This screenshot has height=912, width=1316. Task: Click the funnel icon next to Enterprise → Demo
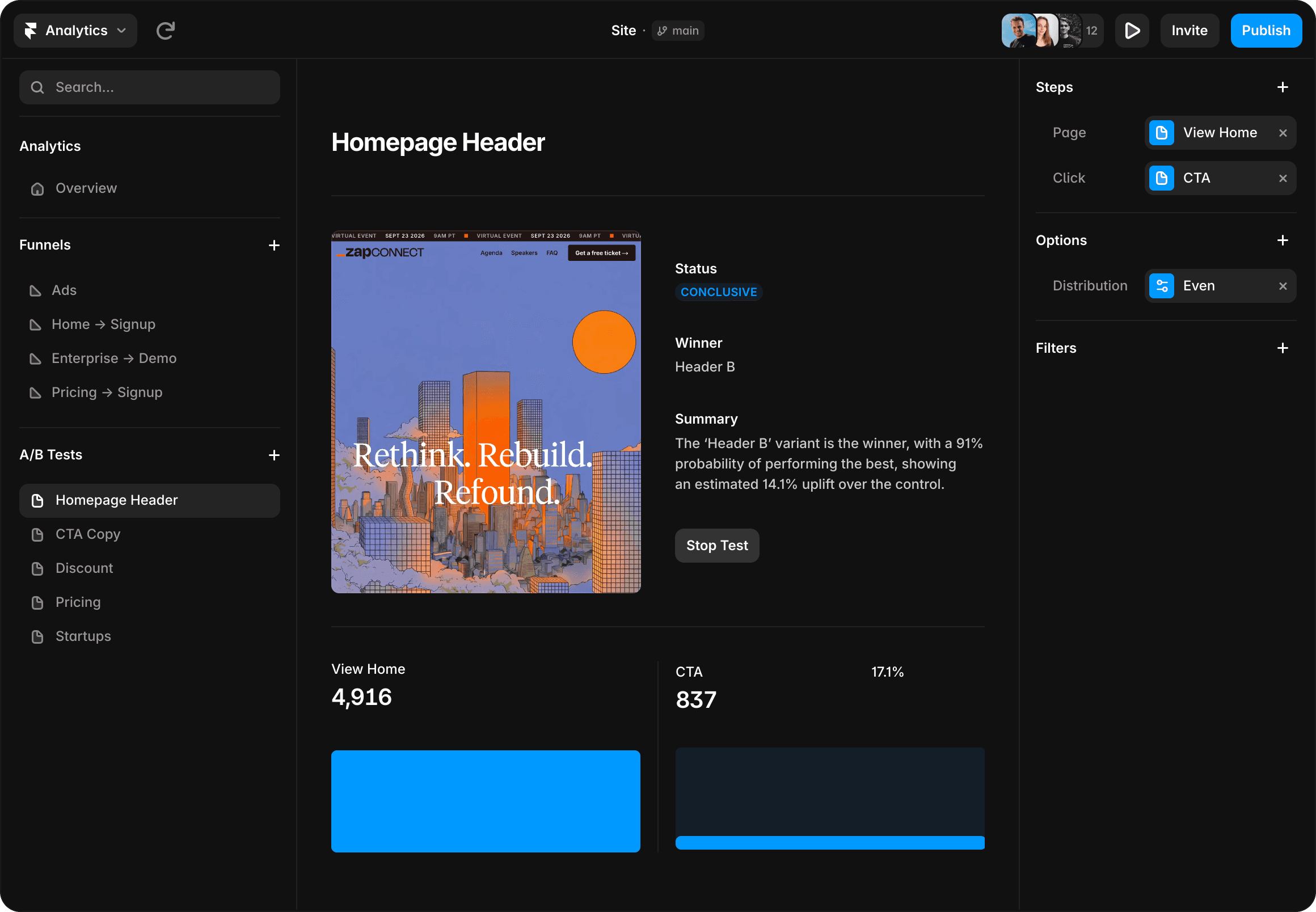click(x=35, y=359)
